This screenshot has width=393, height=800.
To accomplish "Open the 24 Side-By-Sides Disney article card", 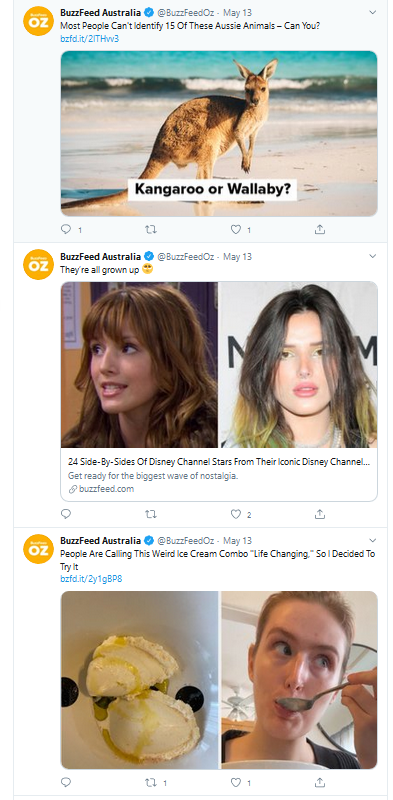I will tap(219, 391).
